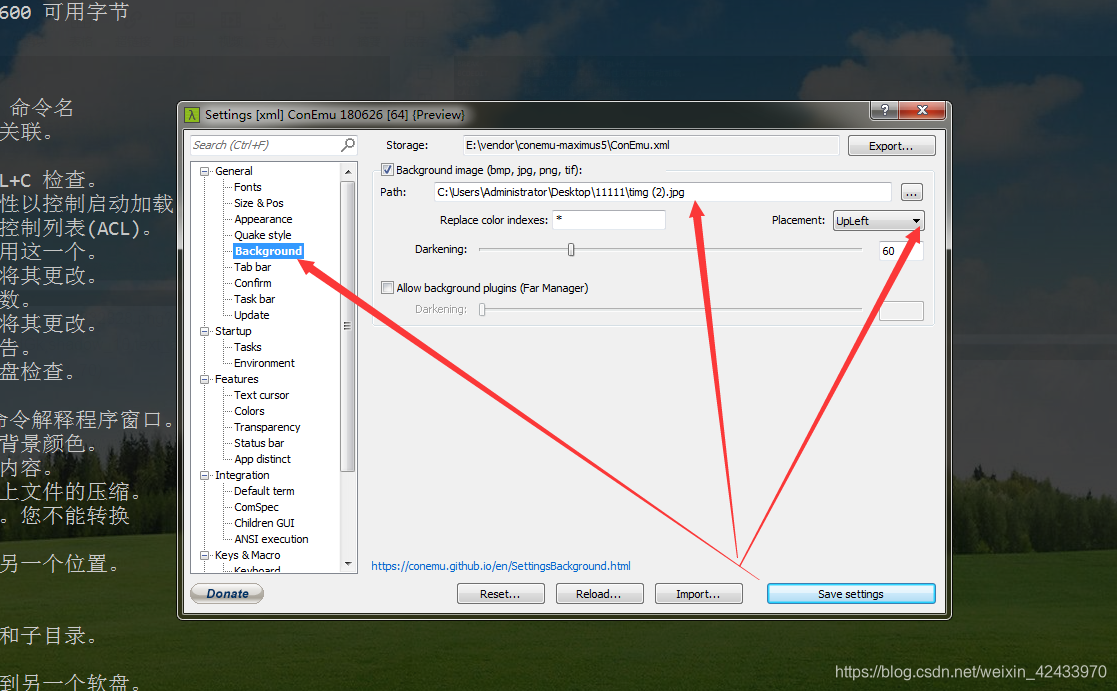1117x691 pixels.
Task: Collapse the Startup tree node
Action: (204, 331)
